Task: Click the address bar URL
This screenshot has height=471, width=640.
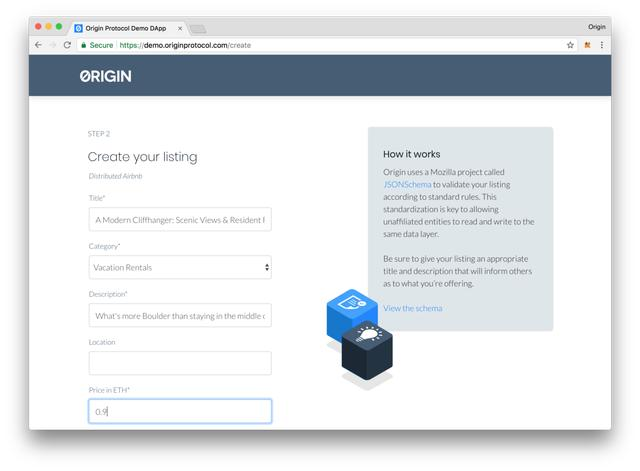Action: click(x=185, y=45)
